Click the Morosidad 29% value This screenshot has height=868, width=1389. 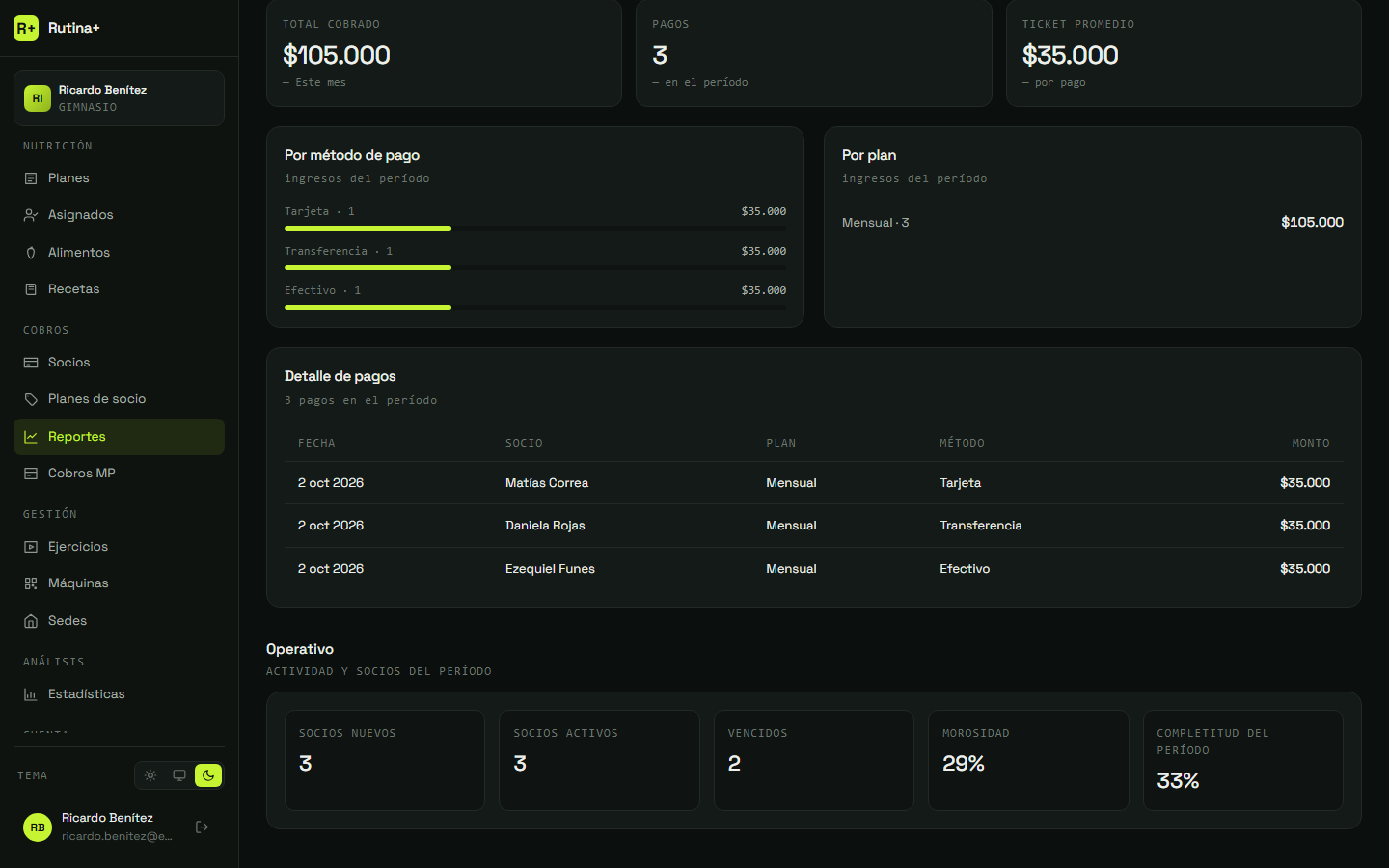click(x=964, y=764)
